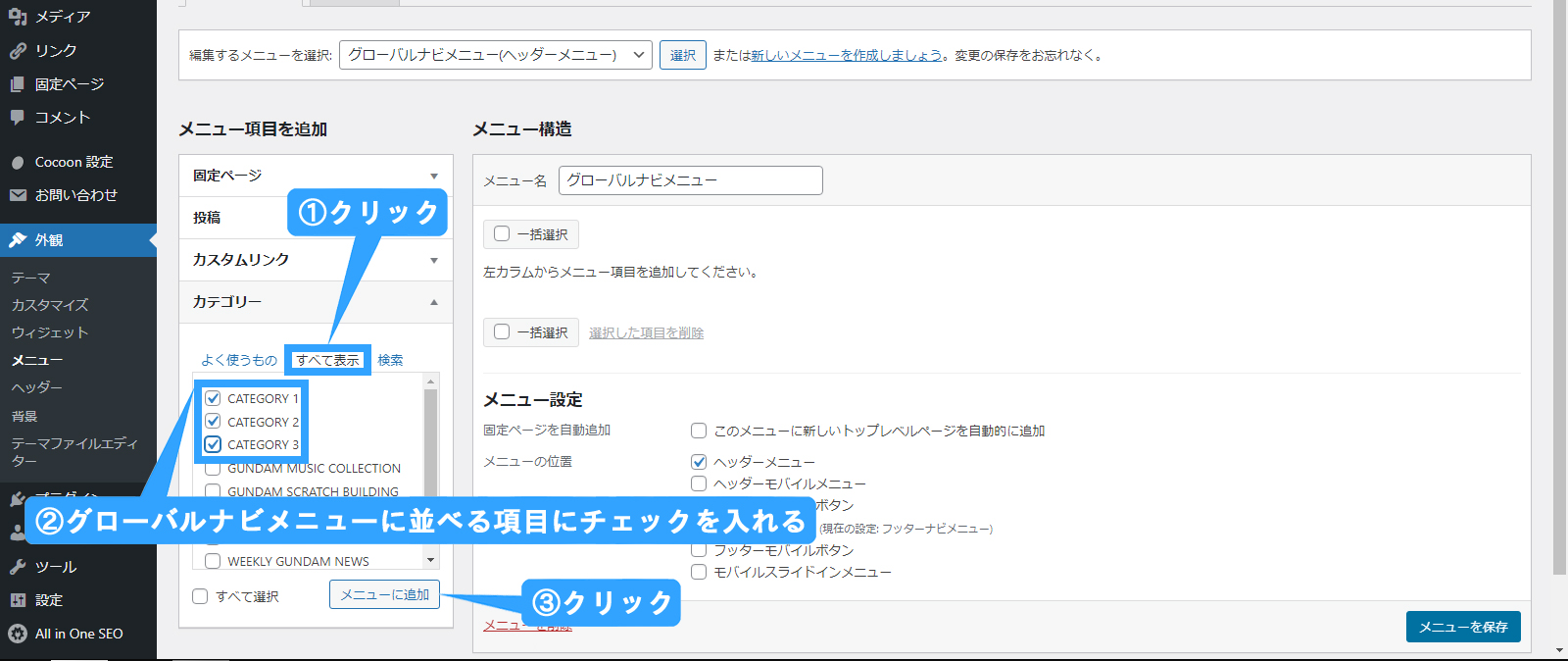Viewport: 1568px width, 661px height.
Task: Check GUNDAM SCRATCH BUILDING category
Action: pyautogui.click(x=213, y=491)
